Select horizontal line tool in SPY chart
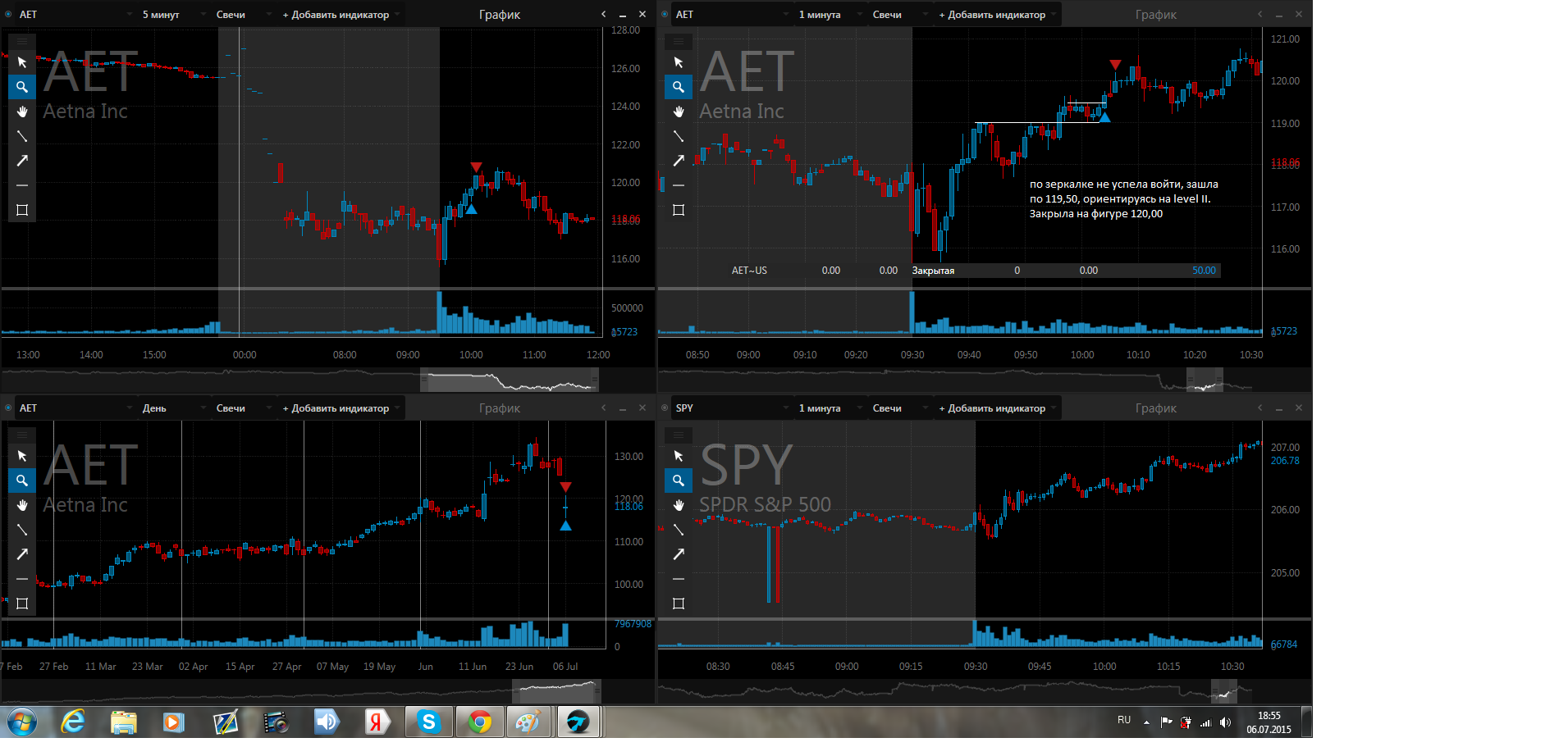 click(x=679, y=579)
